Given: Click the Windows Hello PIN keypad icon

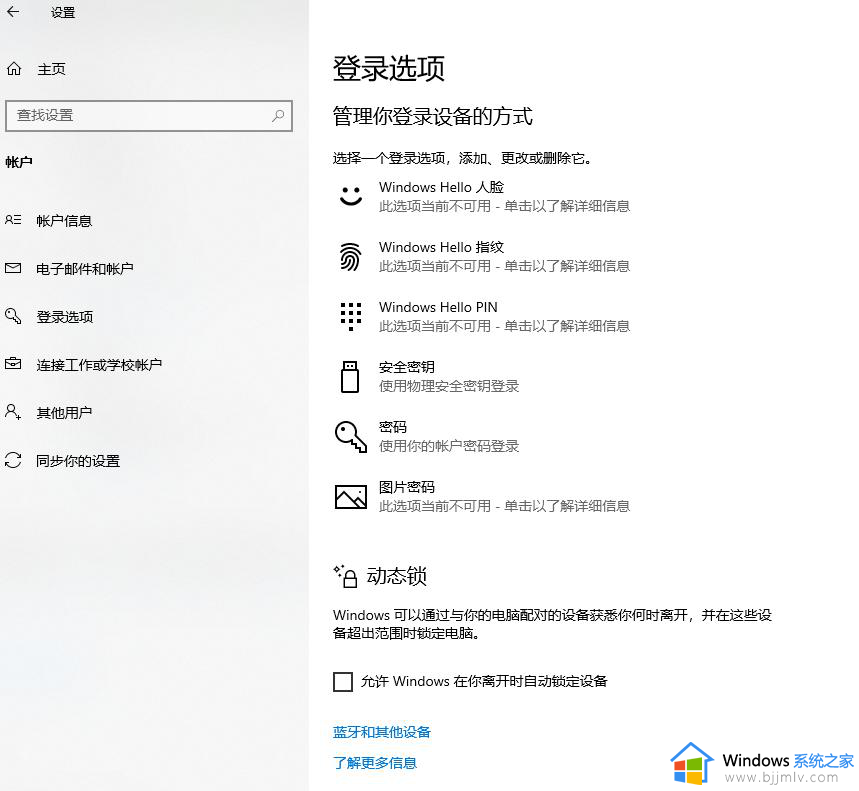Looking at the screenshot, I should [x=351, y=316].
